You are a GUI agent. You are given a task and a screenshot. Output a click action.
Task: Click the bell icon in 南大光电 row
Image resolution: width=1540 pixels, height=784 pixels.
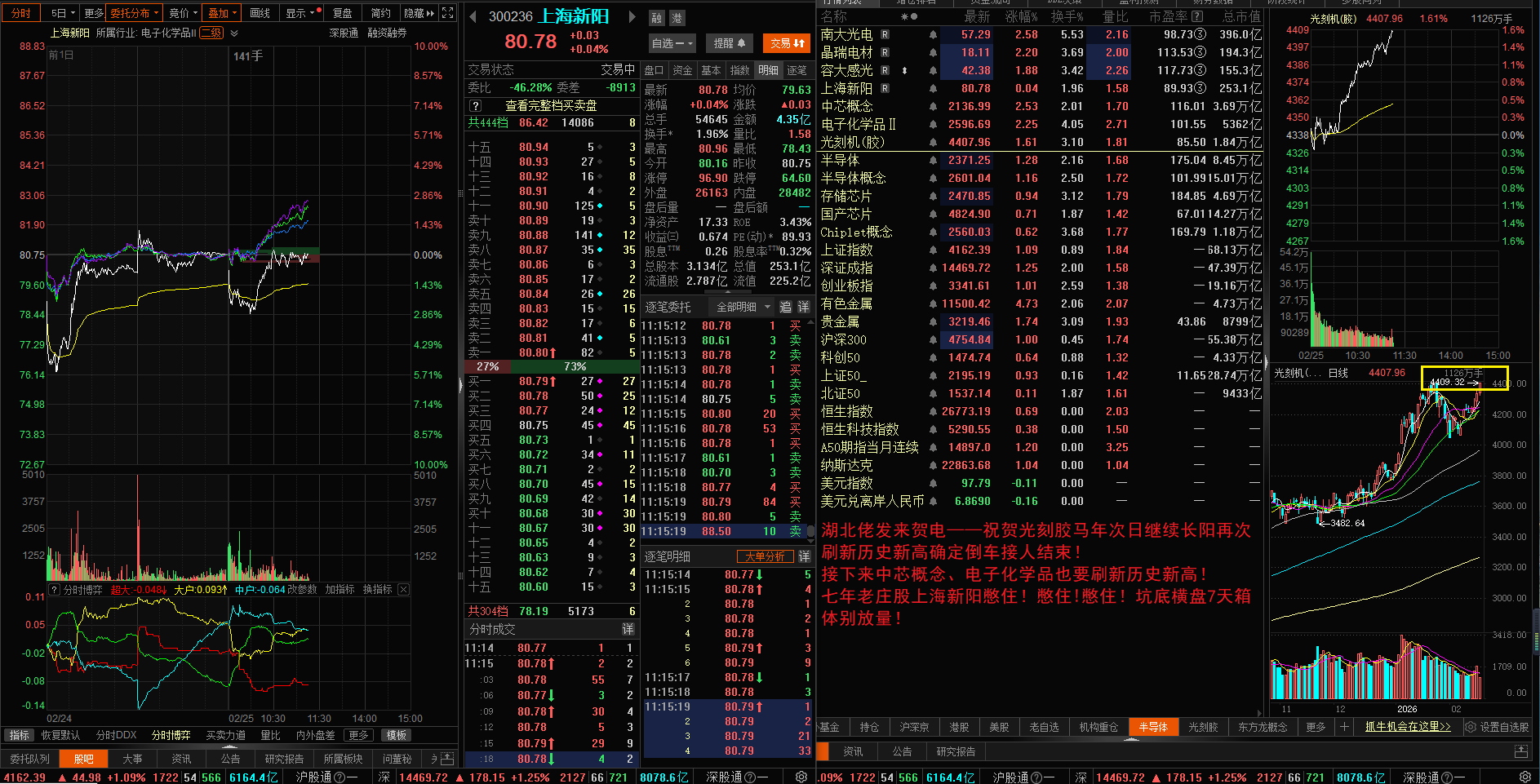click(933, 35)
